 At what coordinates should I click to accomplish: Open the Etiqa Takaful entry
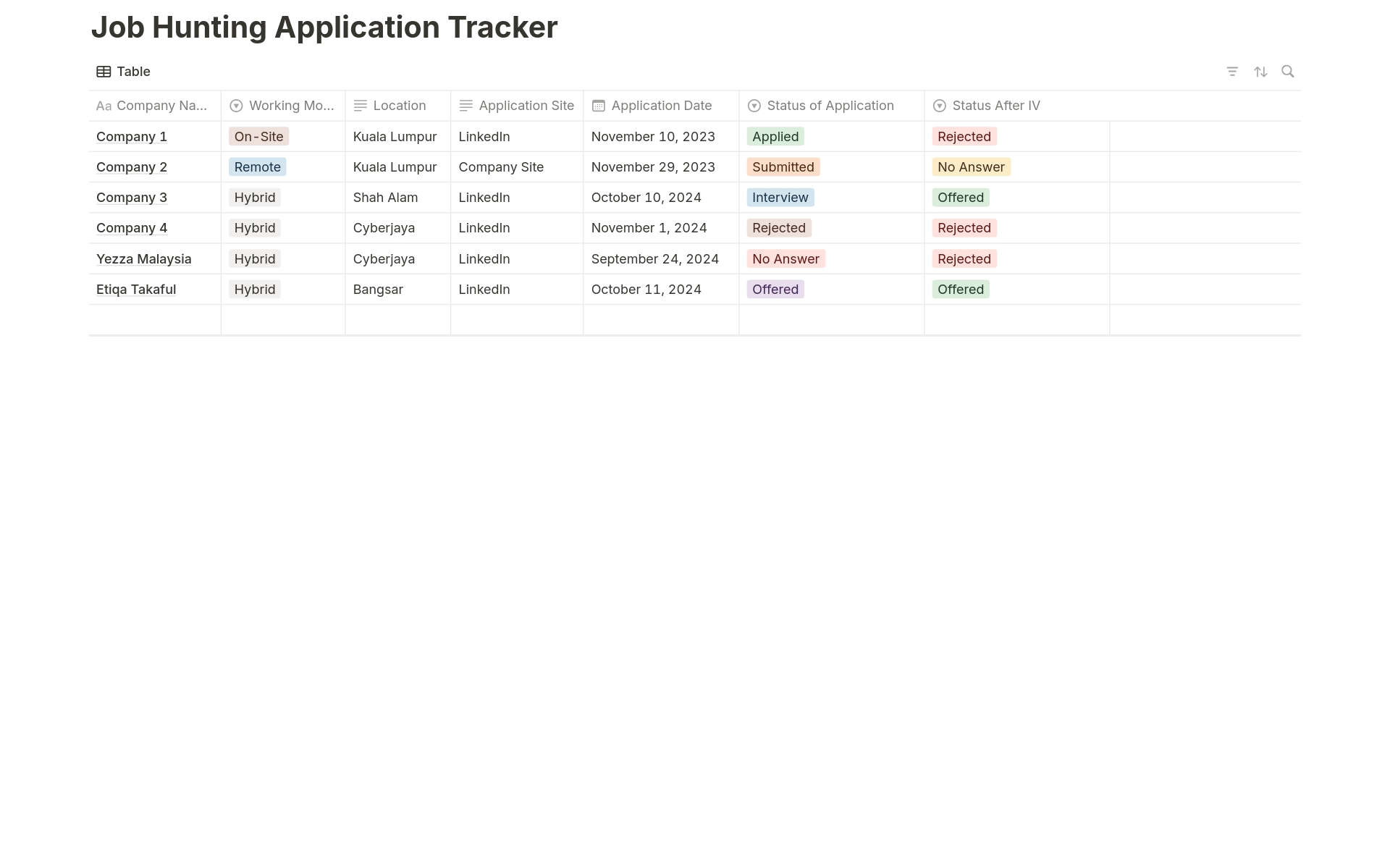[136, 290]
